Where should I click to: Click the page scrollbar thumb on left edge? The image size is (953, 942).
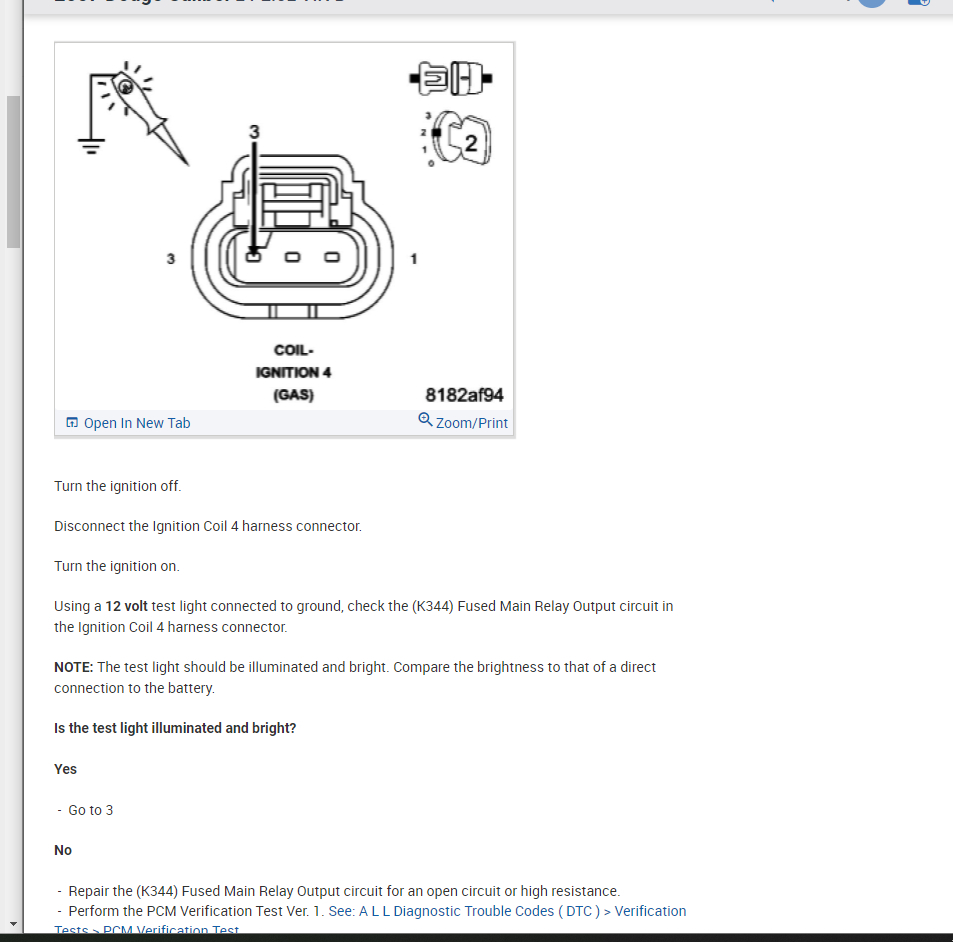pyautogui.click(x=13, y=172)
